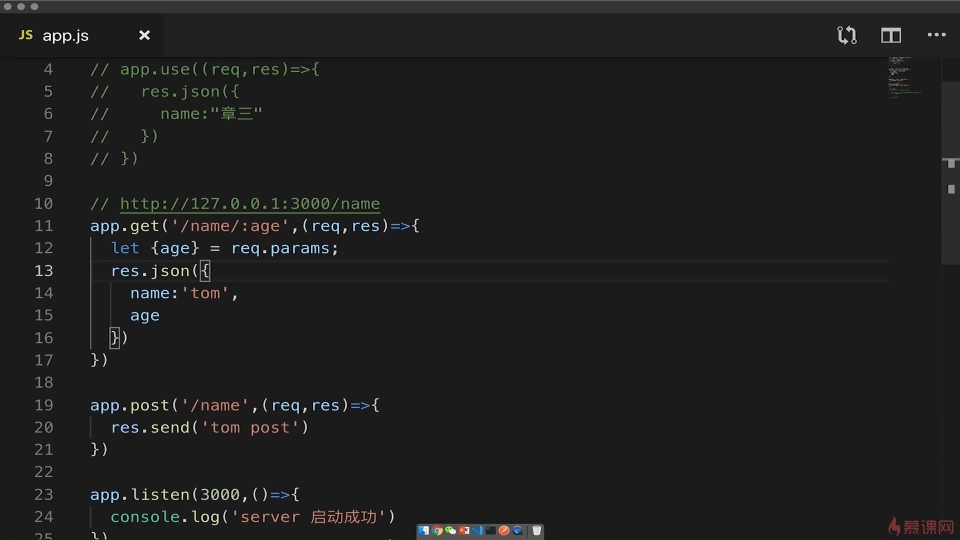Open Terminal from the dock

coord(491,530)
